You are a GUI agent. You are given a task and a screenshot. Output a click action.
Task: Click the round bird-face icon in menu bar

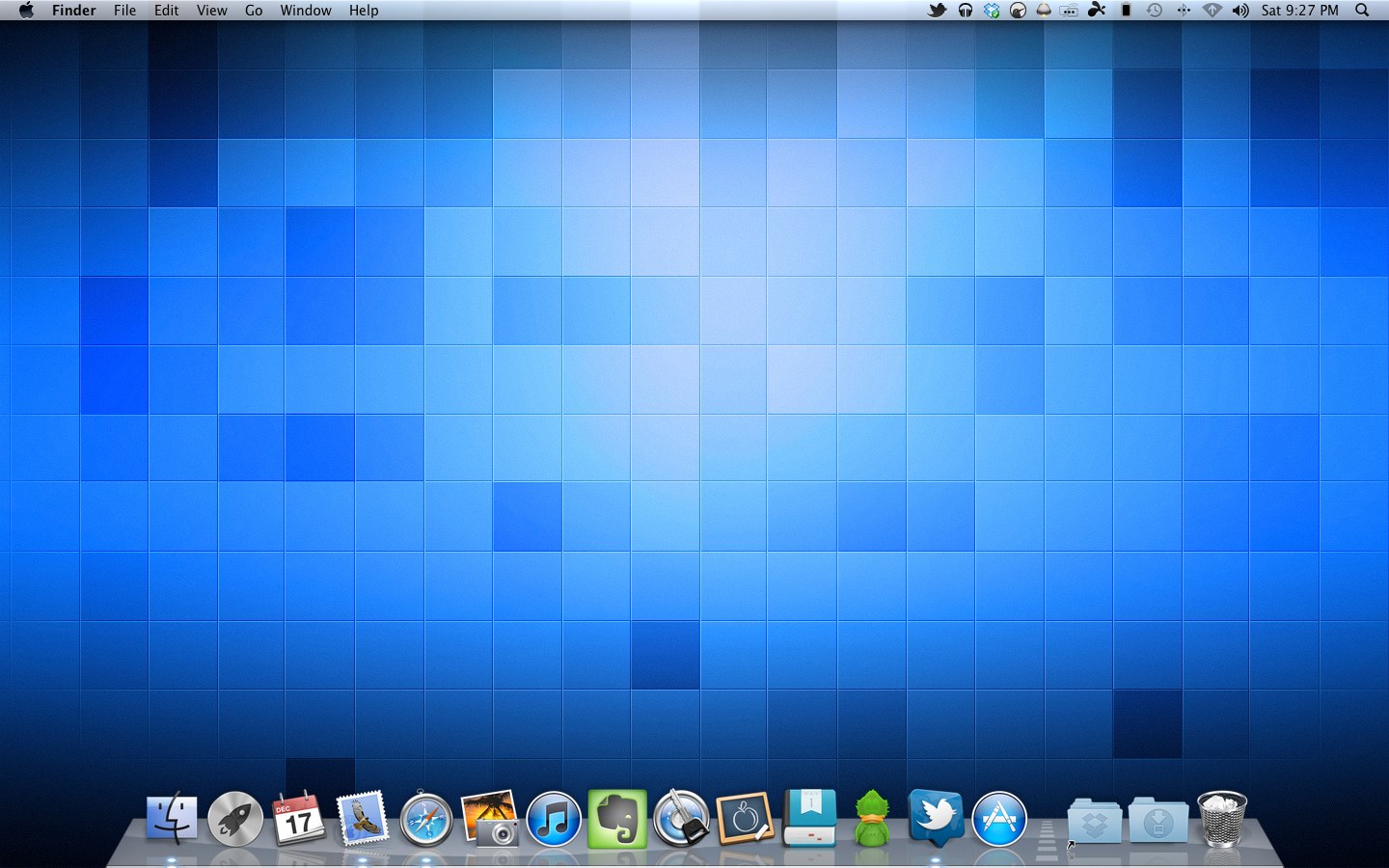pos(1018,10)
